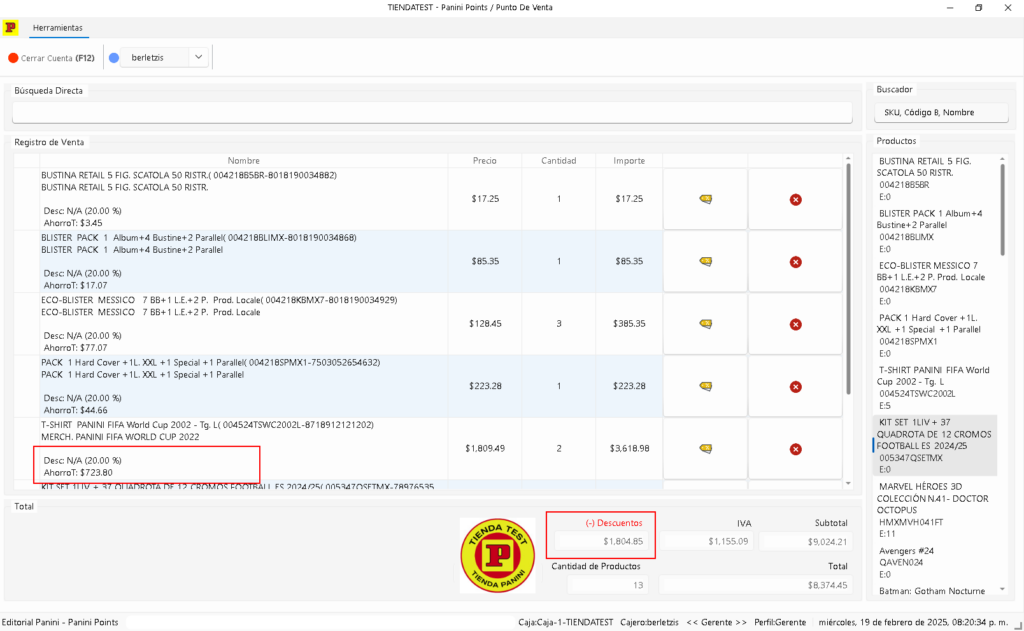This screenshot has width=1024, height=631.
Task: Choose Avengers #24 from product list
Action: coord(935,562)
